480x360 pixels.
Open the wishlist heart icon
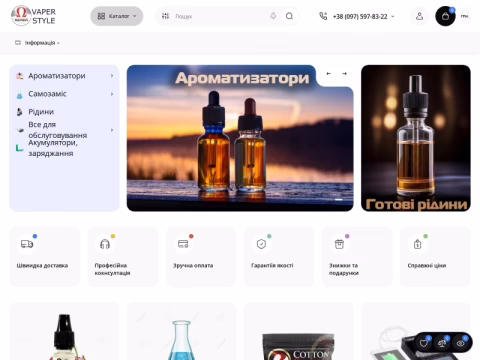point(424,343)
